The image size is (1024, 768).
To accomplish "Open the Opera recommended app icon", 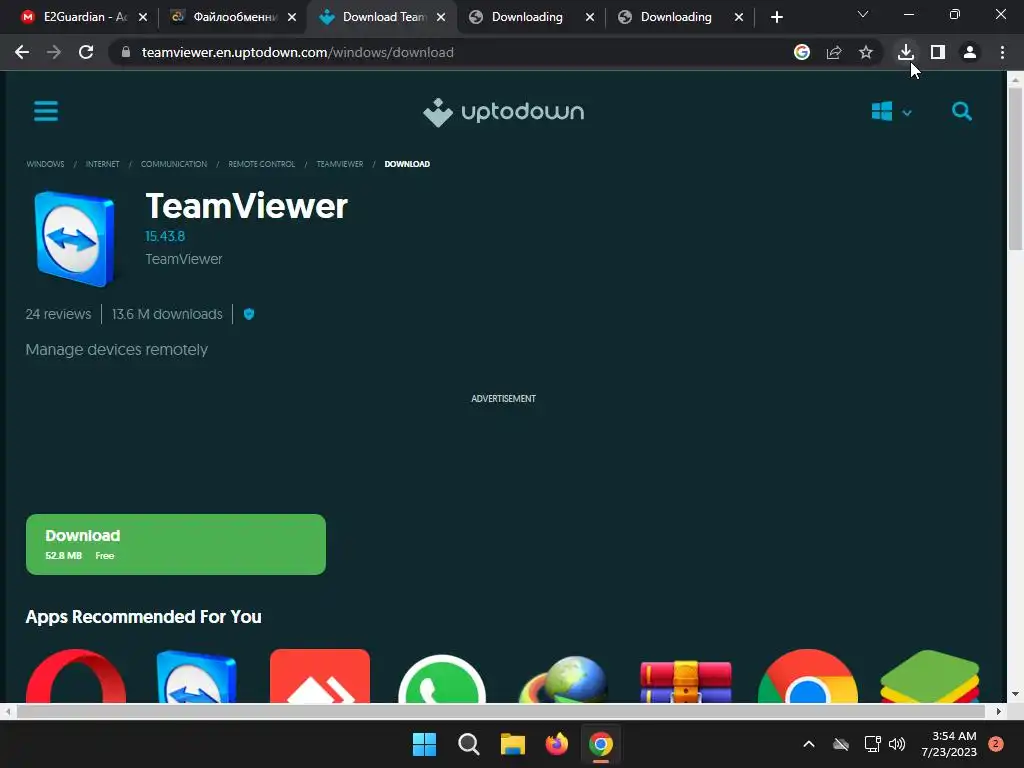I will [76, 676].
